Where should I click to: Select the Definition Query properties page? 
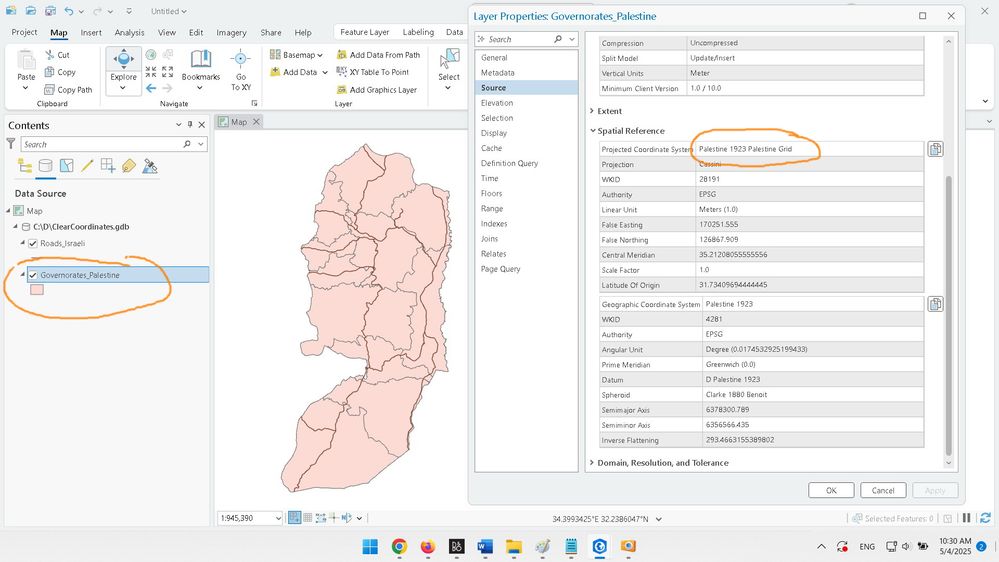[x=509, y=163]
